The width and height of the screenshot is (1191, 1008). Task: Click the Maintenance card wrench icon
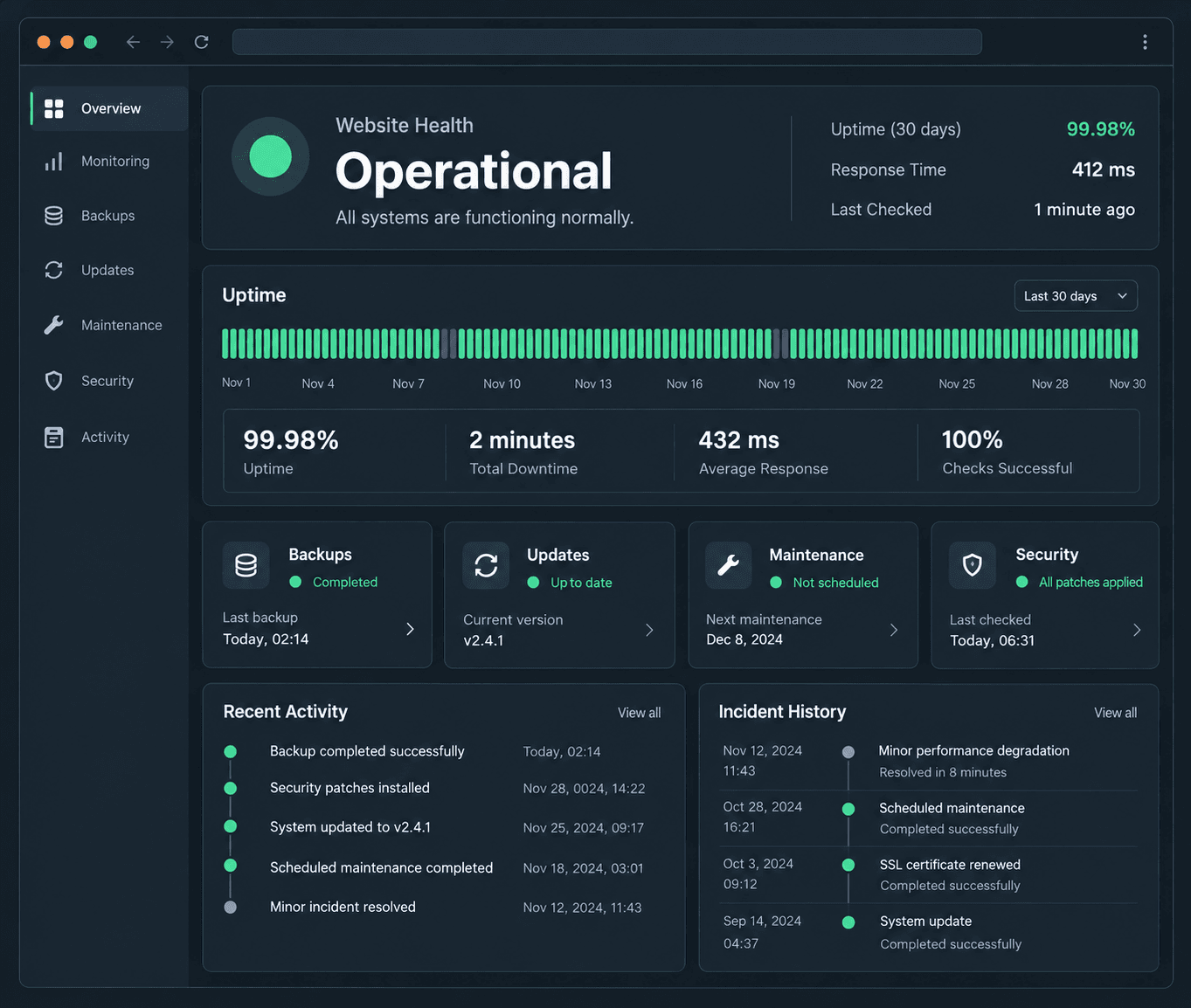click(729, 566)
